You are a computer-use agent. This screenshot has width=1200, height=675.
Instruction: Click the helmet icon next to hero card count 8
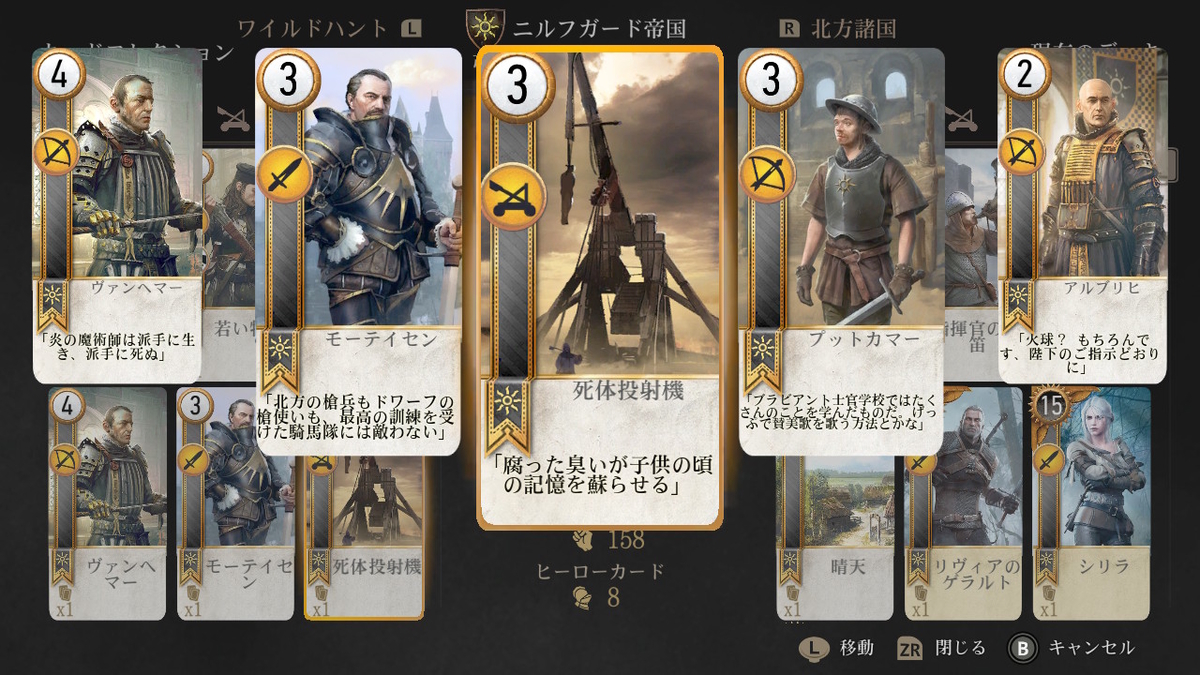[580, 597]
